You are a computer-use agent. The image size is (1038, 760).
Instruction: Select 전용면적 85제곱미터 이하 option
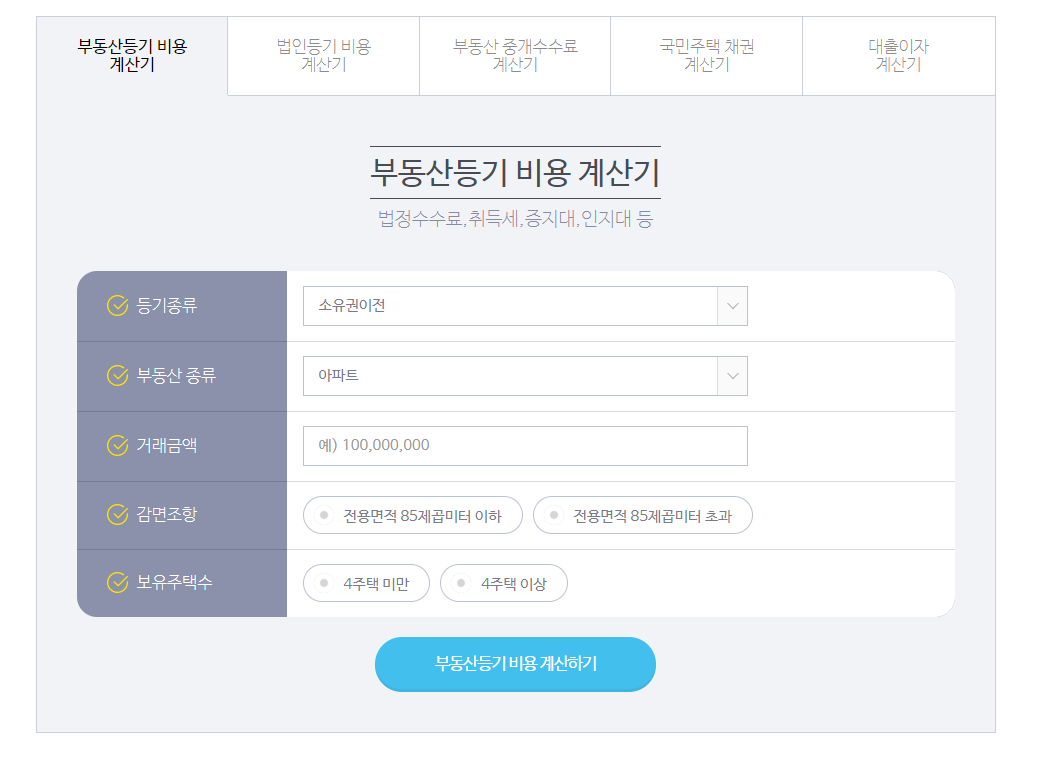point(413,515)
